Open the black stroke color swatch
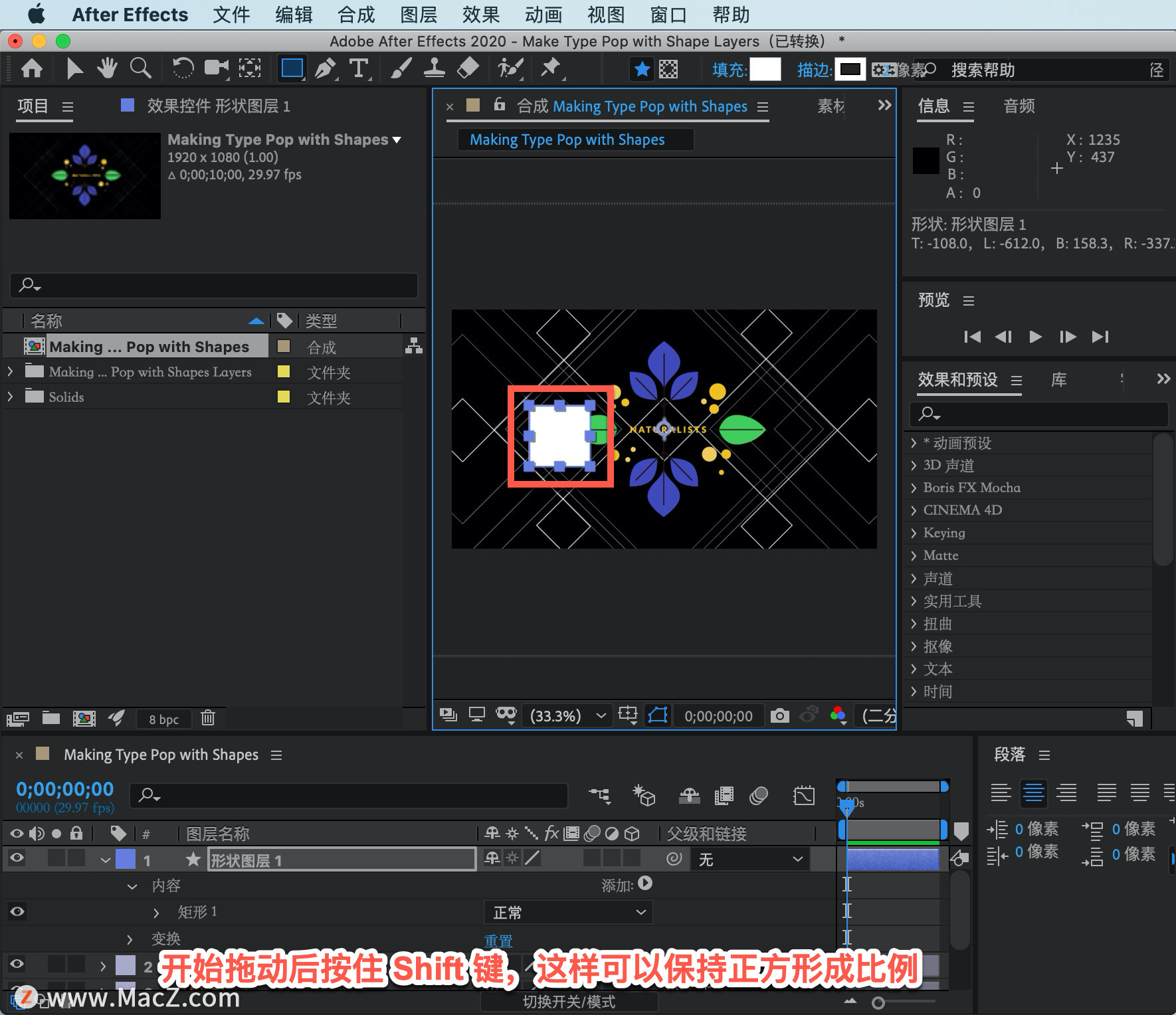Screen dimensions: 1176x1015 pyautogui.click(x=850, y=69)
